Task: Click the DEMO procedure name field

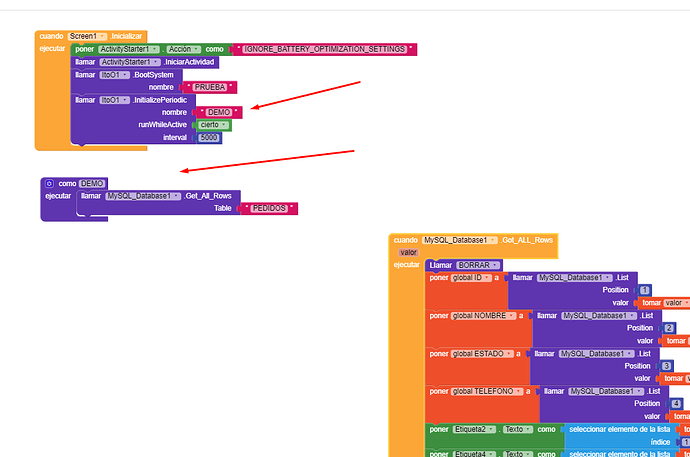Action: coord(93,184)
